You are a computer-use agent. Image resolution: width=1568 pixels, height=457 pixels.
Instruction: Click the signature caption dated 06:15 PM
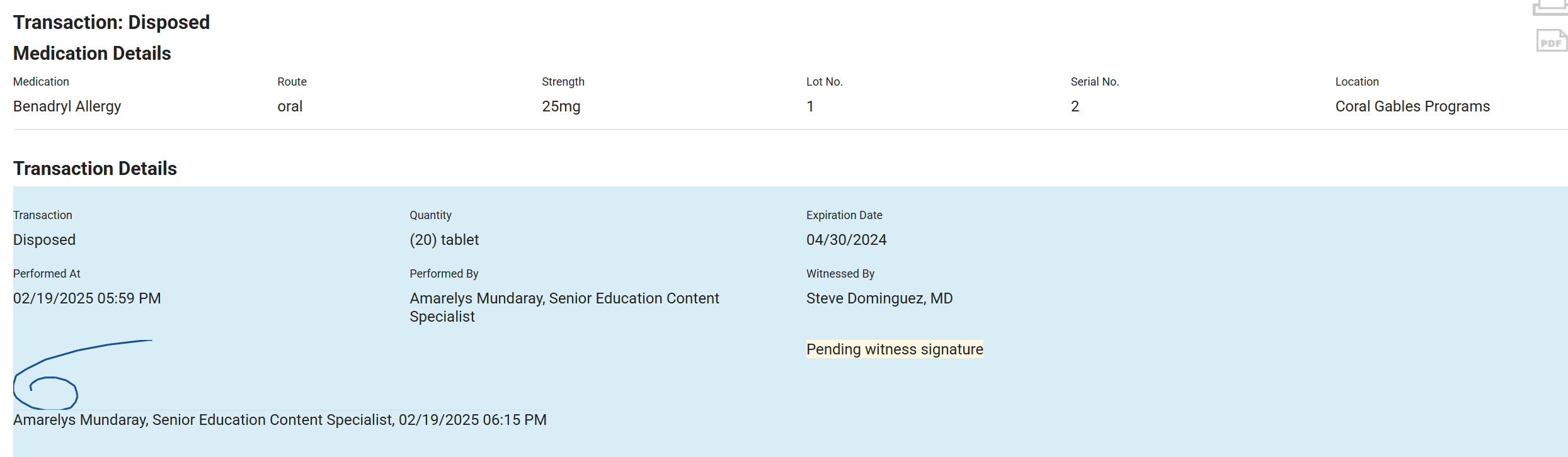point(280,420)
